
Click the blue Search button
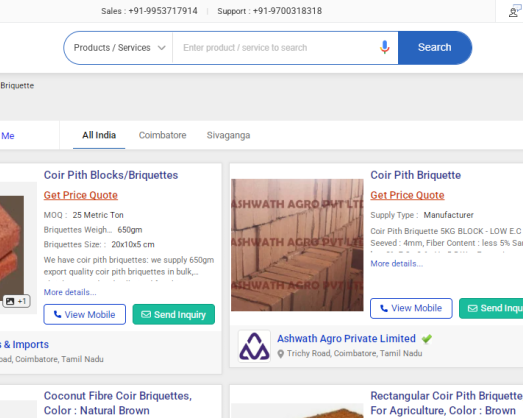point(435,48)
